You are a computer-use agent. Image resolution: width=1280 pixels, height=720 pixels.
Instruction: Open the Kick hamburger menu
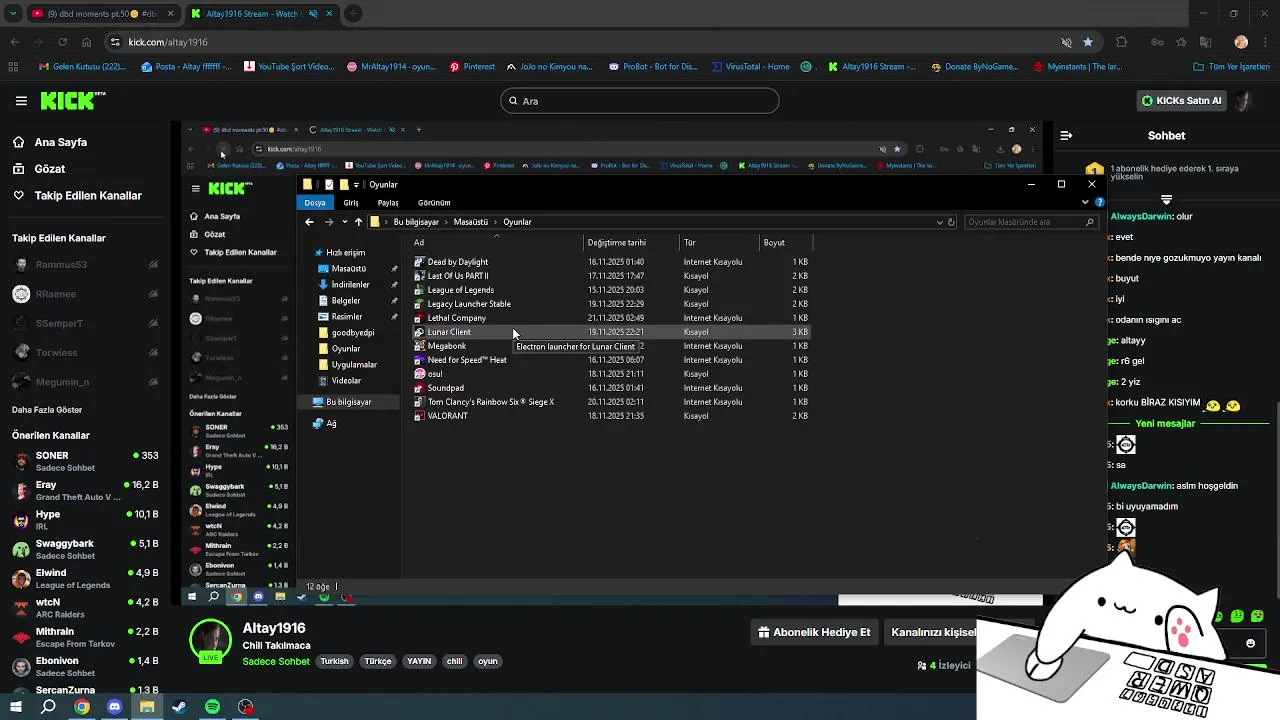point(21,101)
